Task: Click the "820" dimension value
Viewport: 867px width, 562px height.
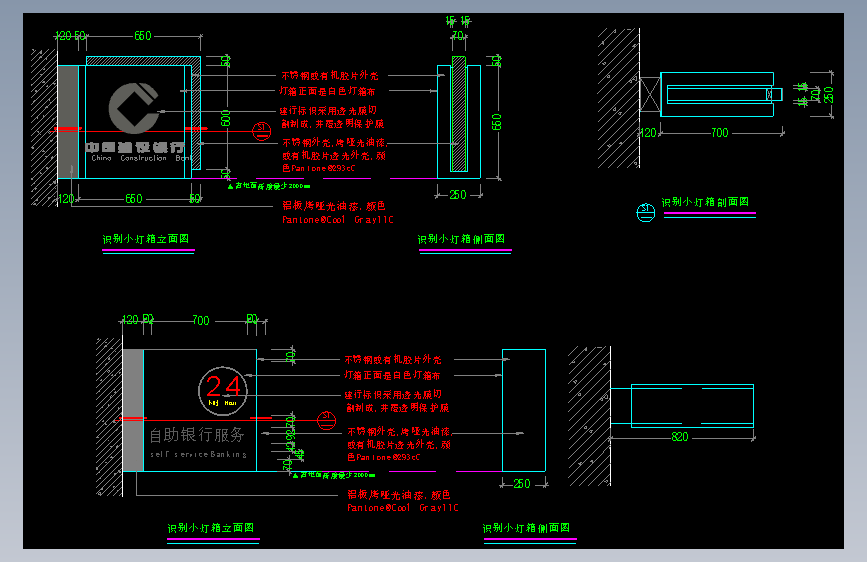Action: coord(680,437)
